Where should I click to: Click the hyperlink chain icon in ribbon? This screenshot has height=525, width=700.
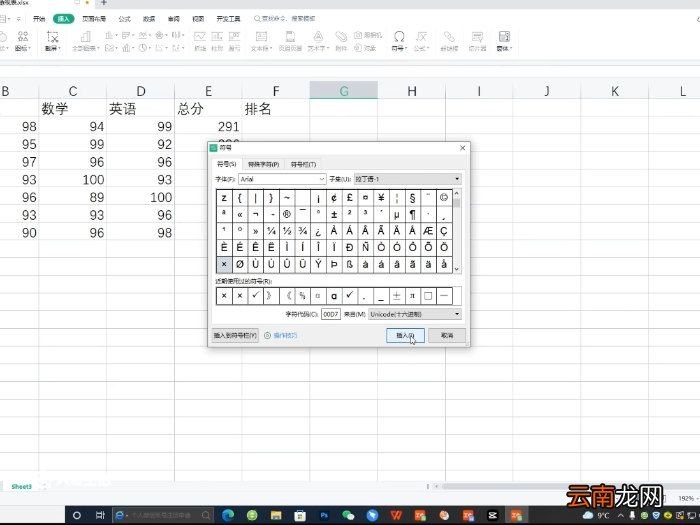[x=449, y=37]
